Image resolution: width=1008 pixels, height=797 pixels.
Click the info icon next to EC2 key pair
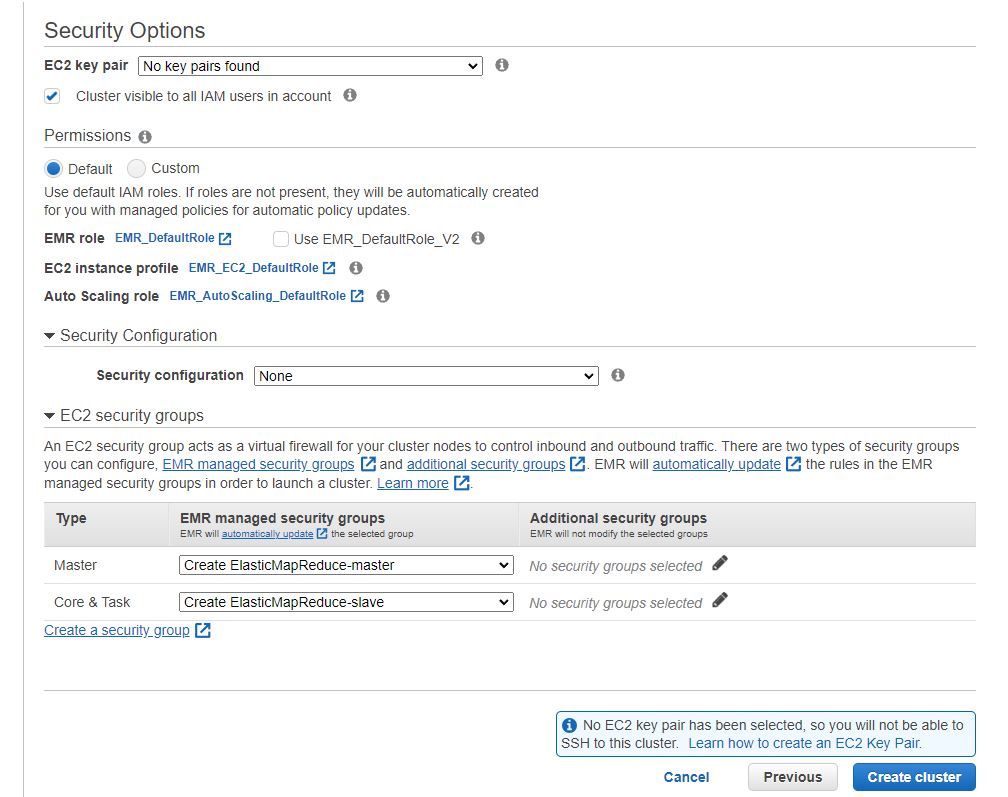pyautogui.click(x=502, y=65)
